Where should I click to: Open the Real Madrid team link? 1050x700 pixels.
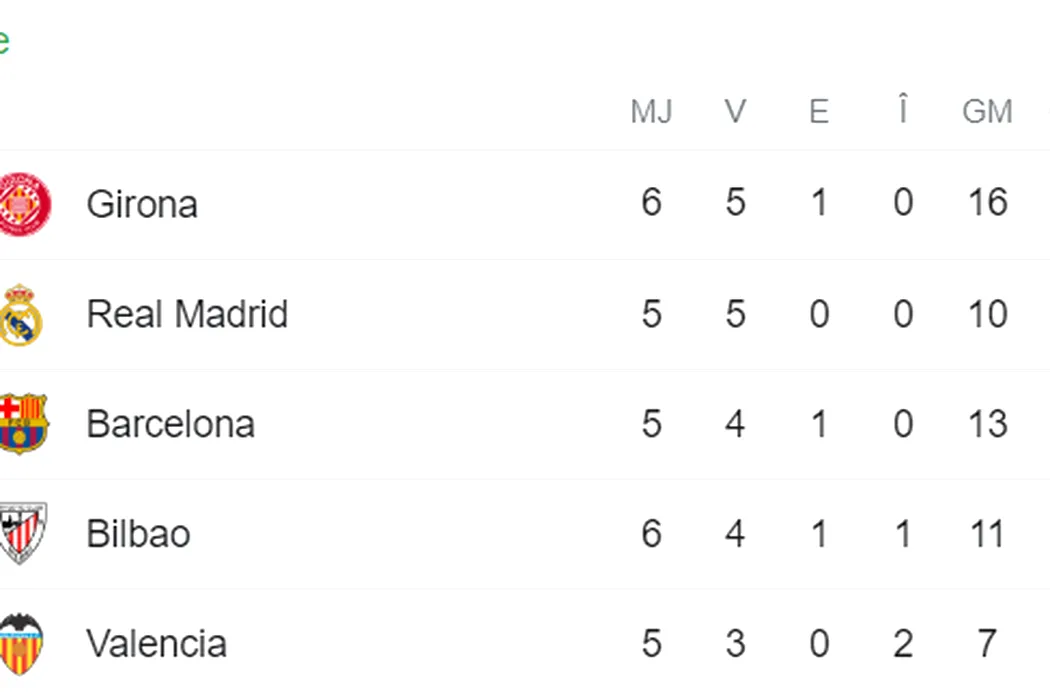coord(188,314)
